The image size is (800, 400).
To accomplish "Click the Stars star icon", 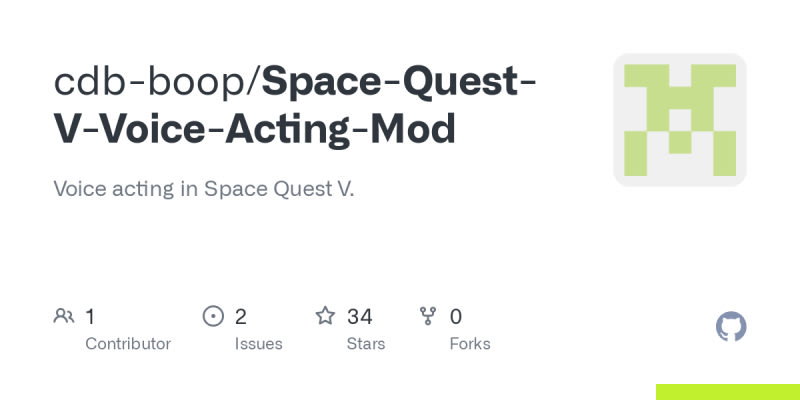I will (325, 317).
